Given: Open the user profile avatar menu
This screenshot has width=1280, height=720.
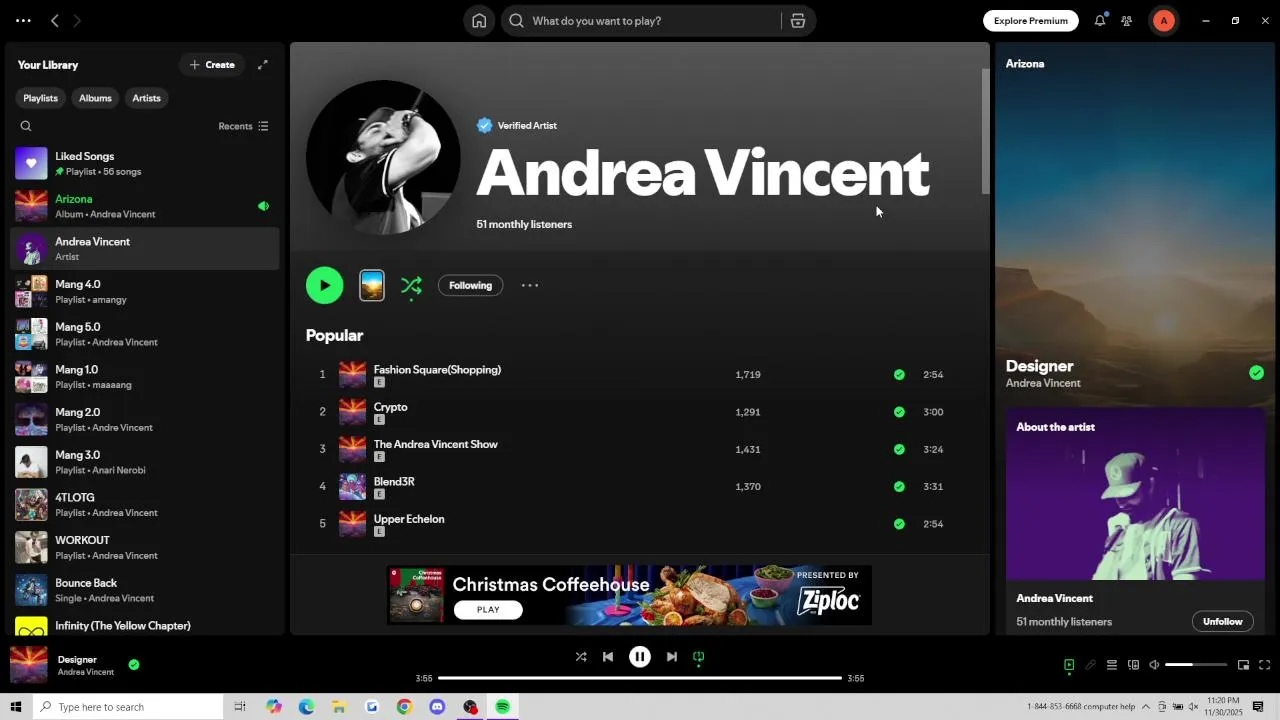Looking at the screenshot, I should 1163,21.
